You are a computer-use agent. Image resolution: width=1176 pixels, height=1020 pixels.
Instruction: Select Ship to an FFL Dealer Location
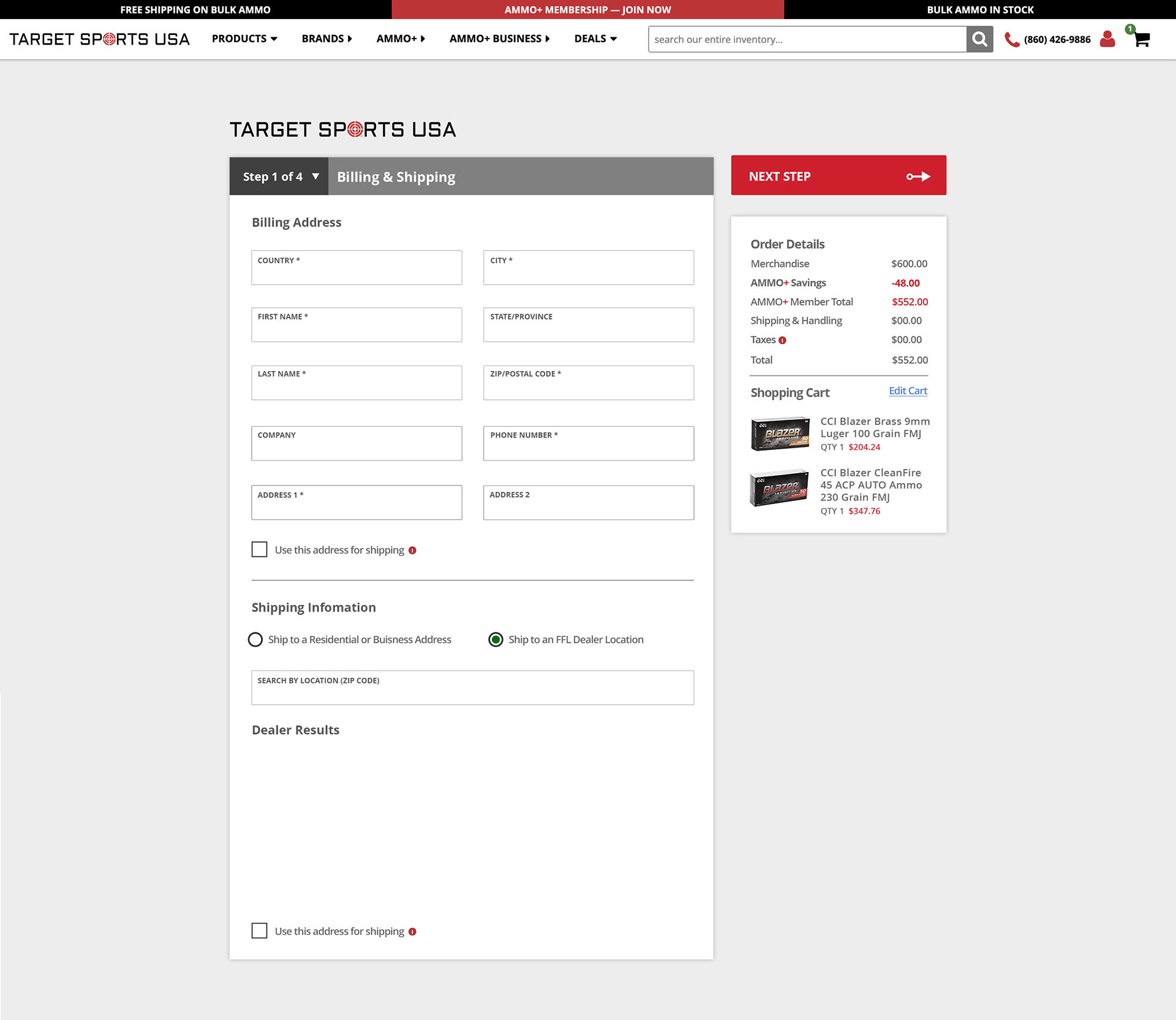coord(496,639)
